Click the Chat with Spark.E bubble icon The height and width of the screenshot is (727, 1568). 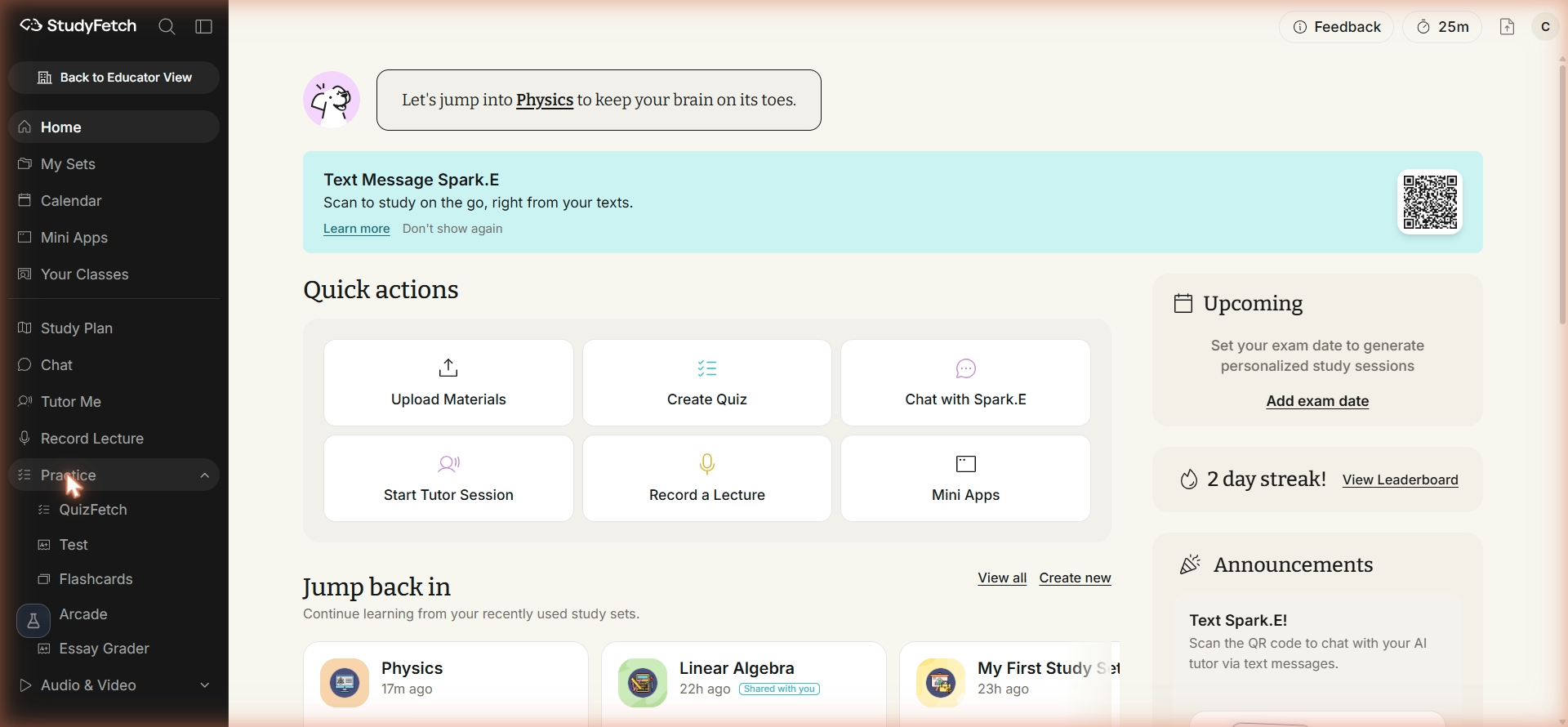coord(966,368)
